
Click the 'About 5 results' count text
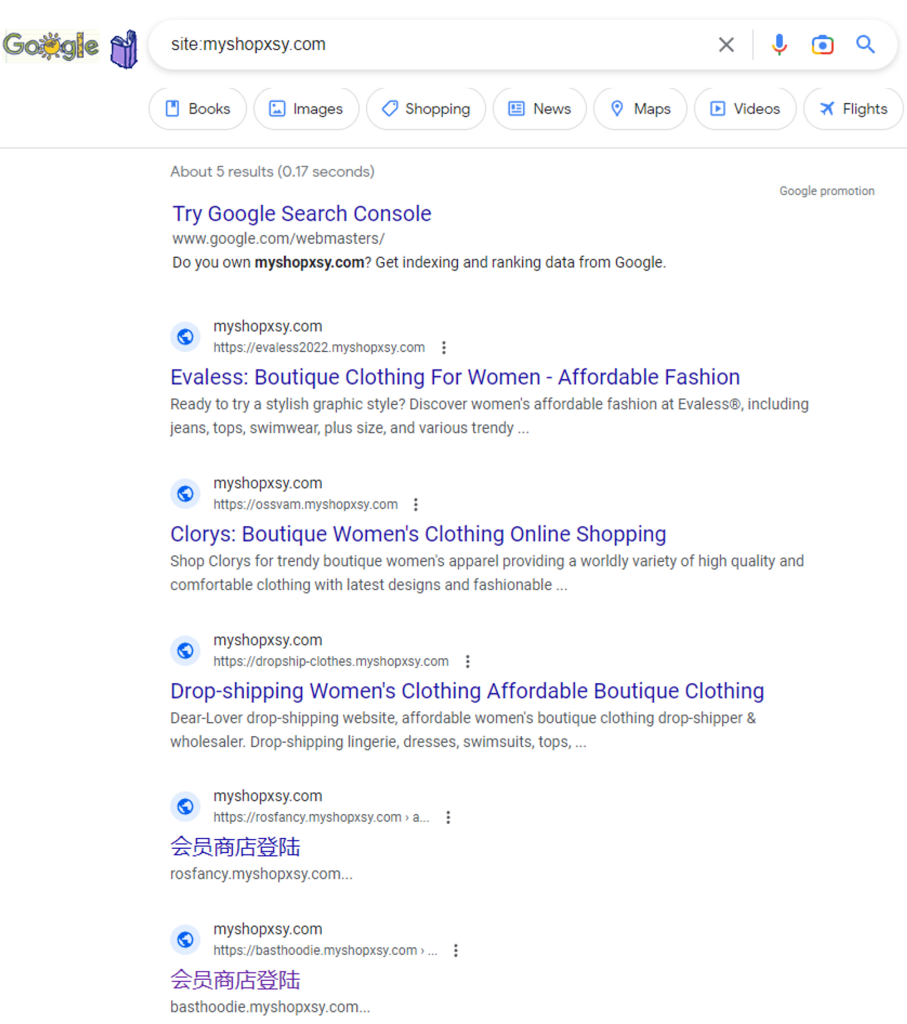(x=272, y=171)
